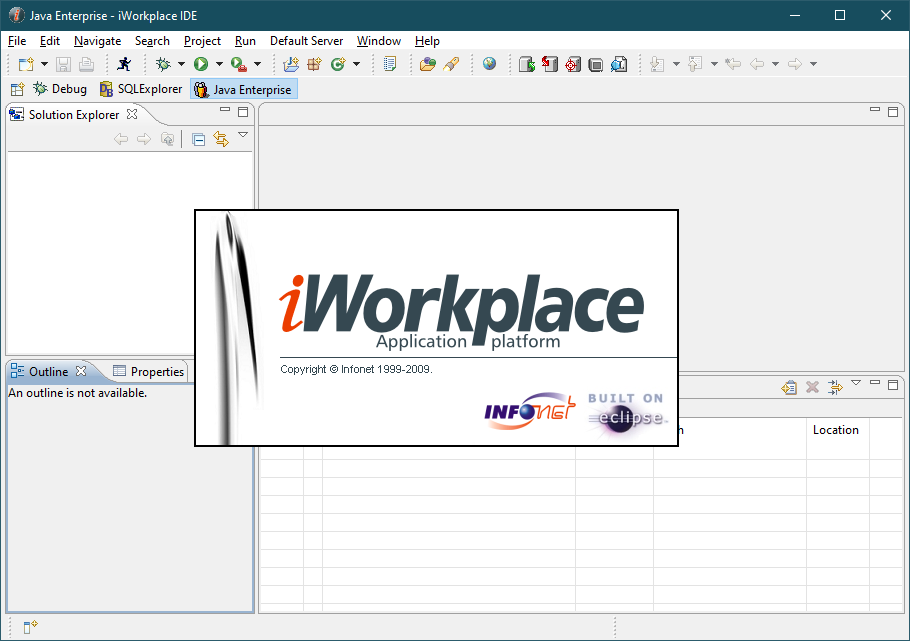910x641 pixels.
Task: Click the Save floppy disk icon
Action: tap(63, 64)
